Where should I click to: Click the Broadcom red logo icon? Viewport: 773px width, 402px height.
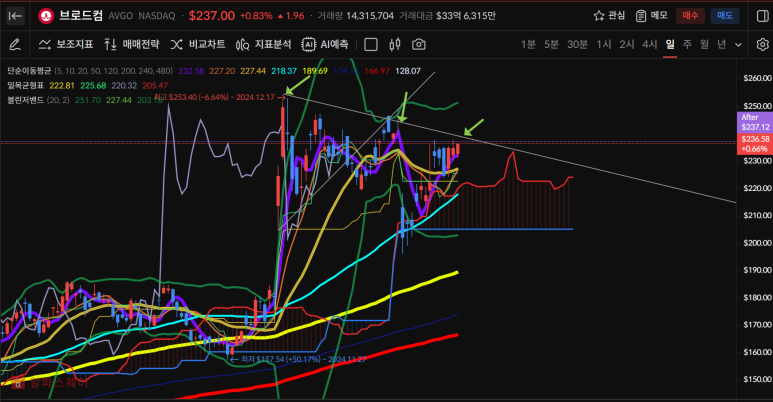[46, 16]
